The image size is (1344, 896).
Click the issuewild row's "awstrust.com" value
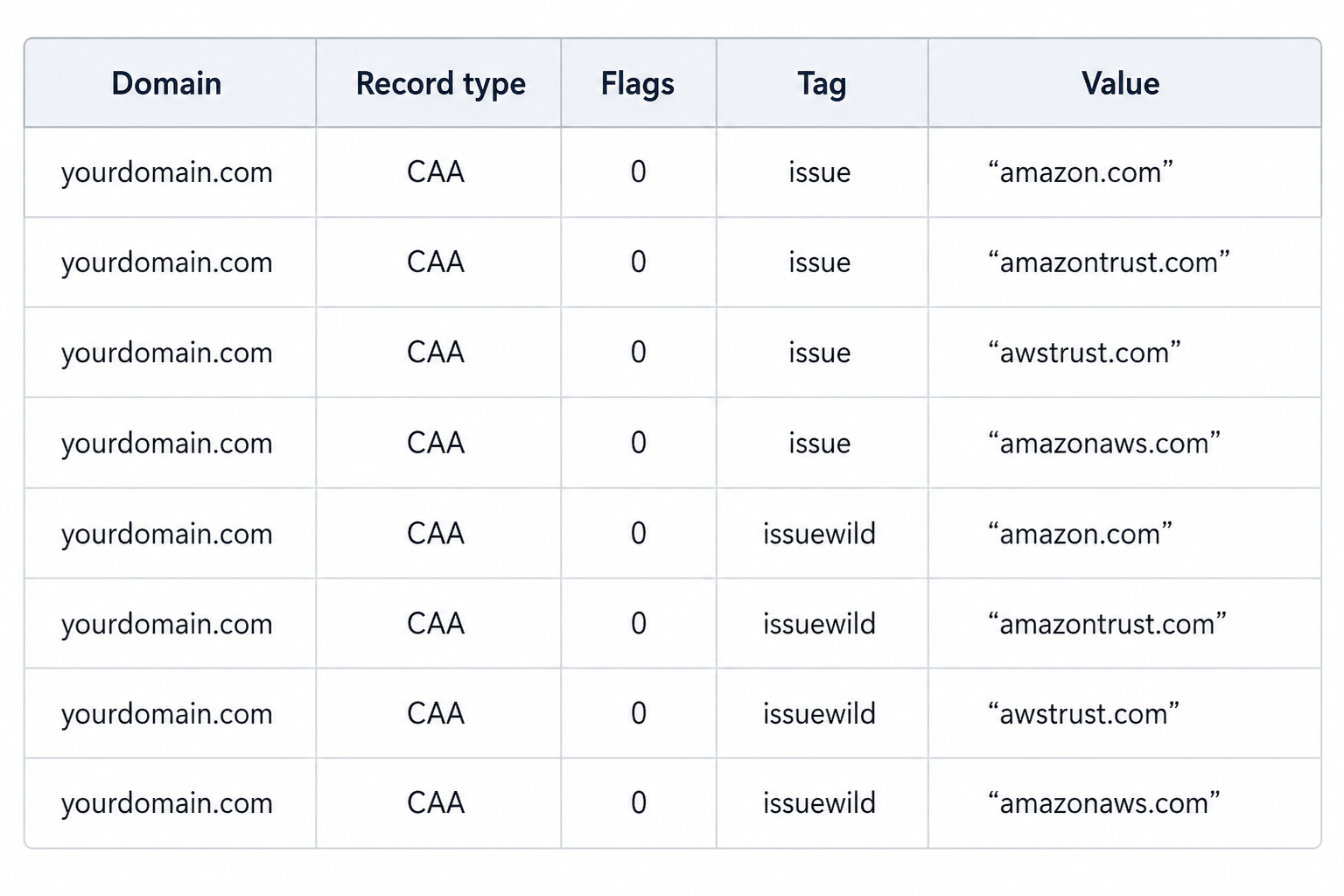tap(1083, 714)
